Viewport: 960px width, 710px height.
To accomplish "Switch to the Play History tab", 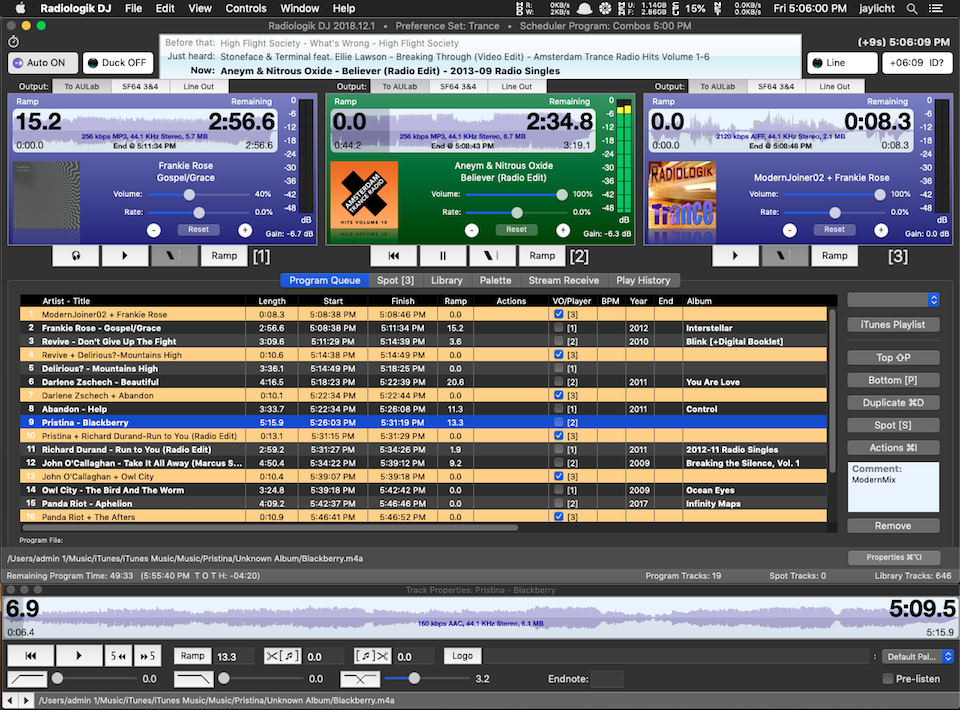I will [643, 280].
